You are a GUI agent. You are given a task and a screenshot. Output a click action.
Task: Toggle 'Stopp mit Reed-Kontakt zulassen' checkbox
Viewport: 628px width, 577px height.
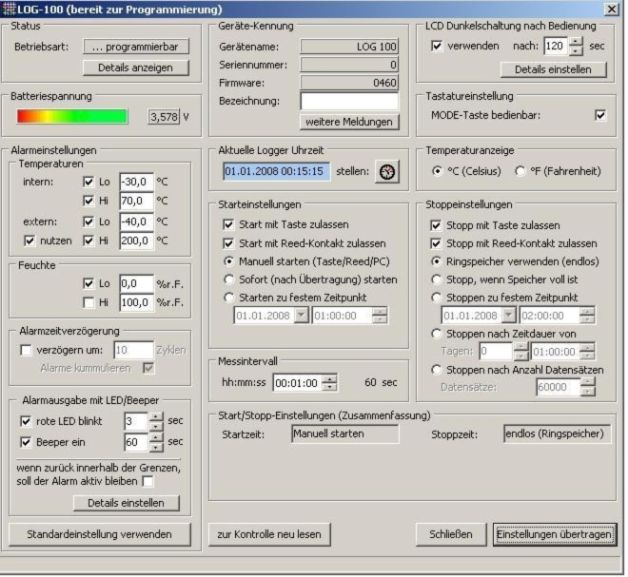pyautogui.click(x=436, y=243)
